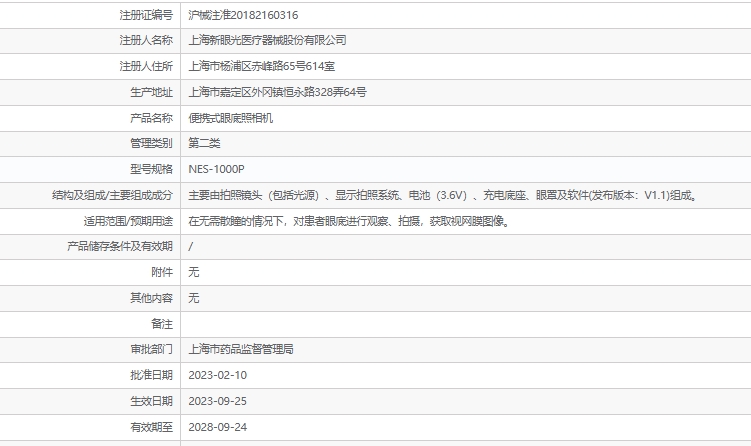Image resolution: width=751 pixels, height=446 pixels.
Task: Select company name 上海新眼光医疗器械股份有限公司
Action: pos(267,40)
